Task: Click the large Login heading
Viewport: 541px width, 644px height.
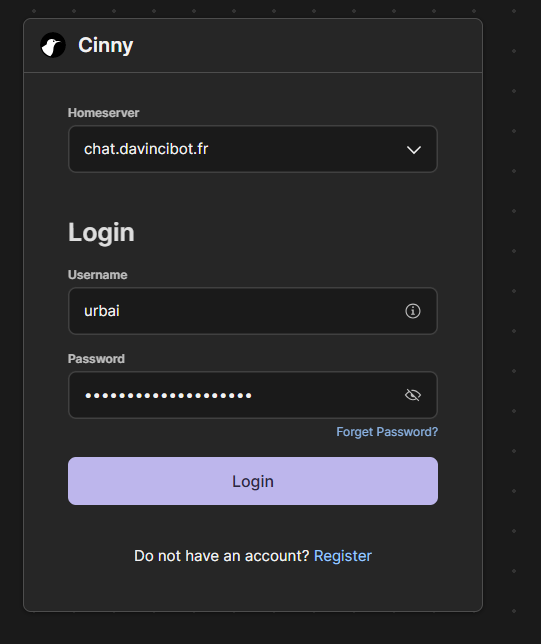Action: [x=101, y=232]
